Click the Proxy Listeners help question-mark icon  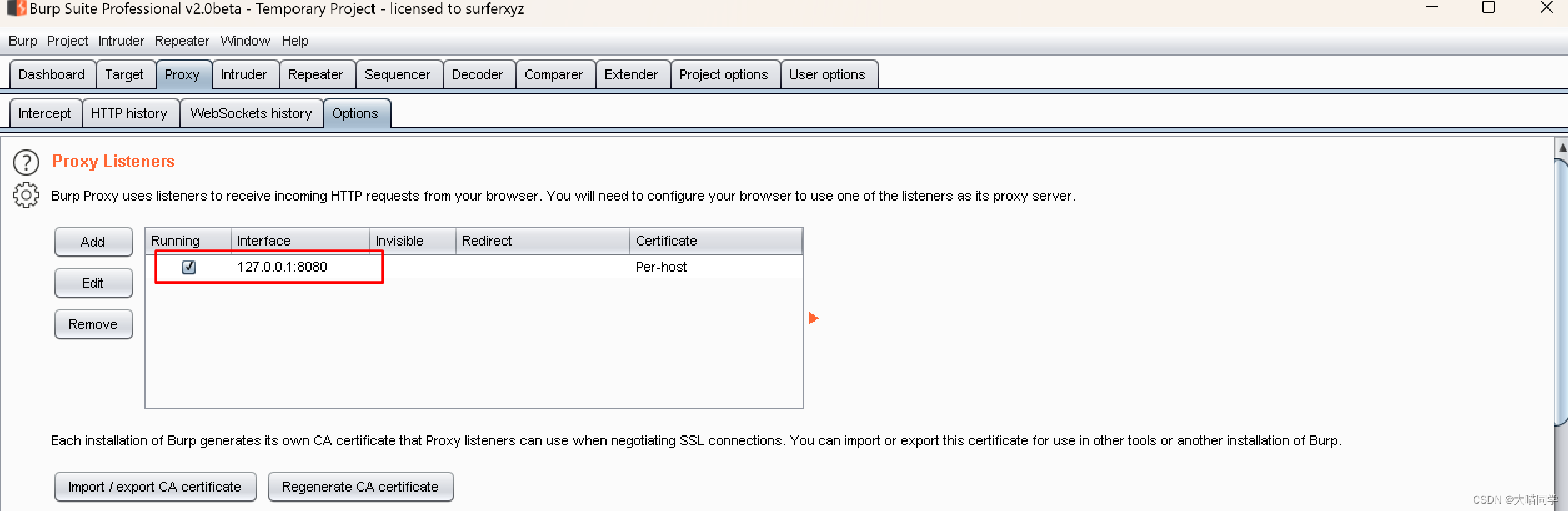[26, 162]
